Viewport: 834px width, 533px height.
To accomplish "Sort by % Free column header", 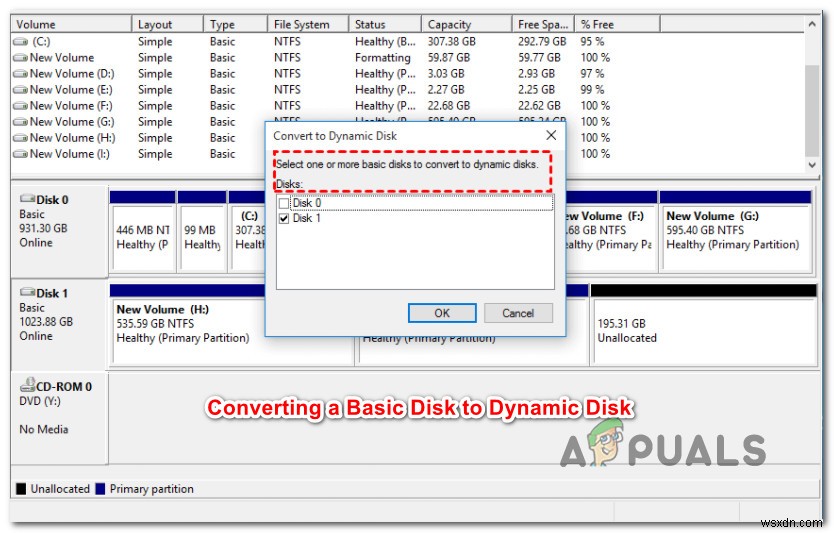I will 617,24.
